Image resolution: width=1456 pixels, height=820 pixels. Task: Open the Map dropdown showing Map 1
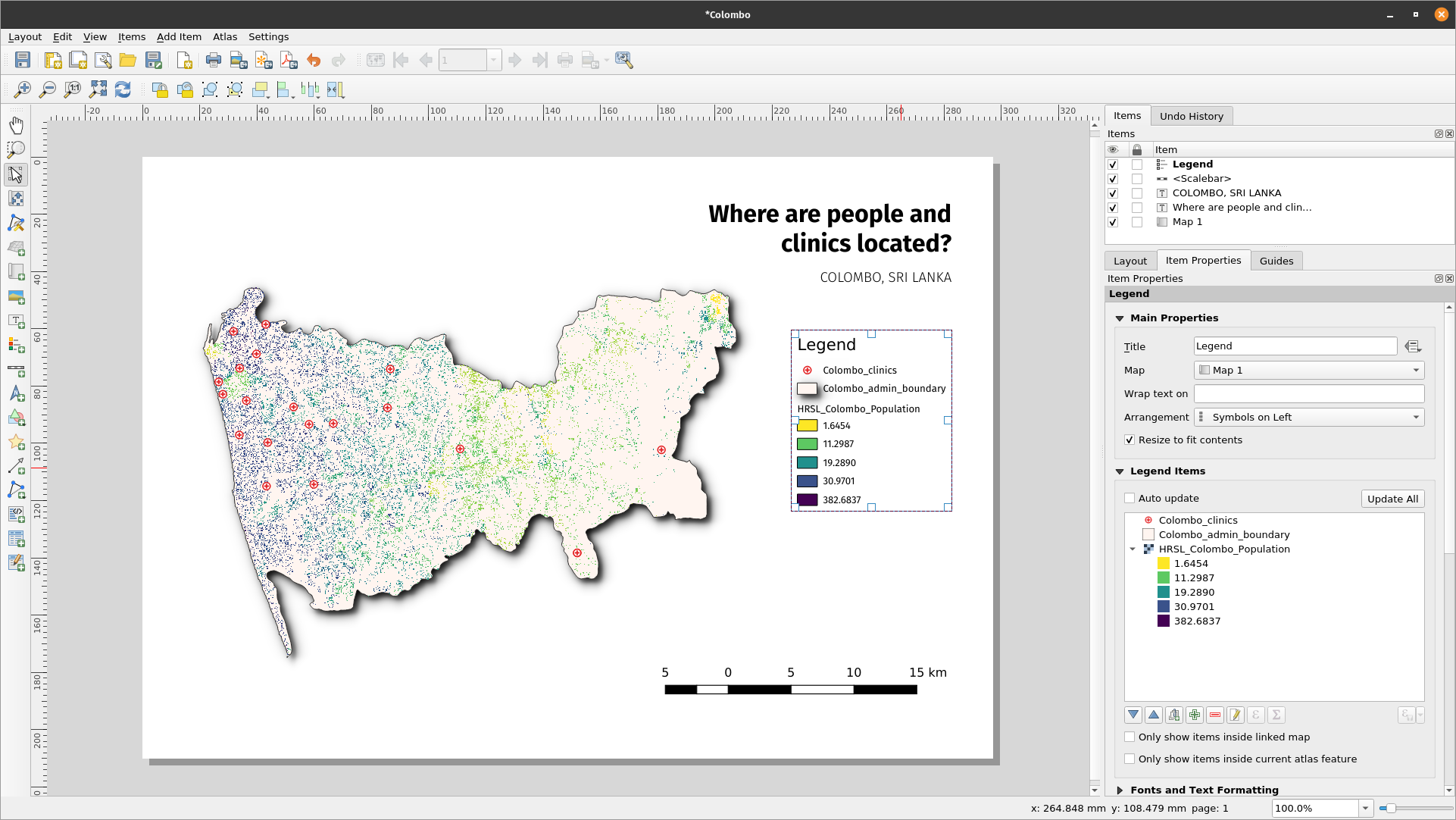1309,370
